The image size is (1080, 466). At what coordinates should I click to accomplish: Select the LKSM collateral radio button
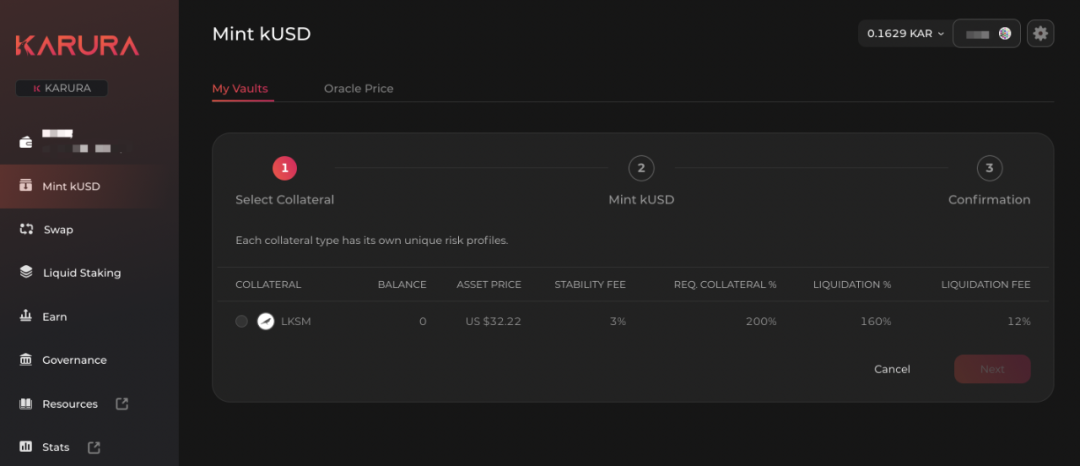(241, 321)
